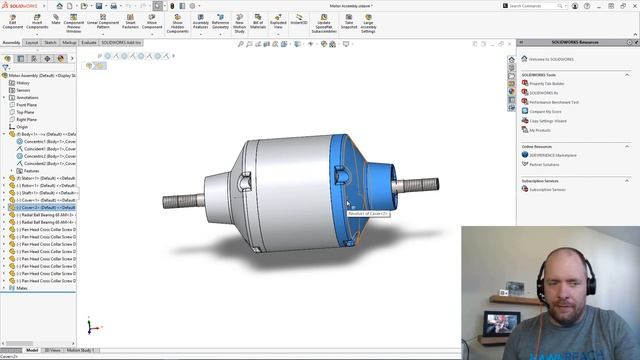
Task: Switch to Motion Study 1 tab
Action: click(80, 350)
